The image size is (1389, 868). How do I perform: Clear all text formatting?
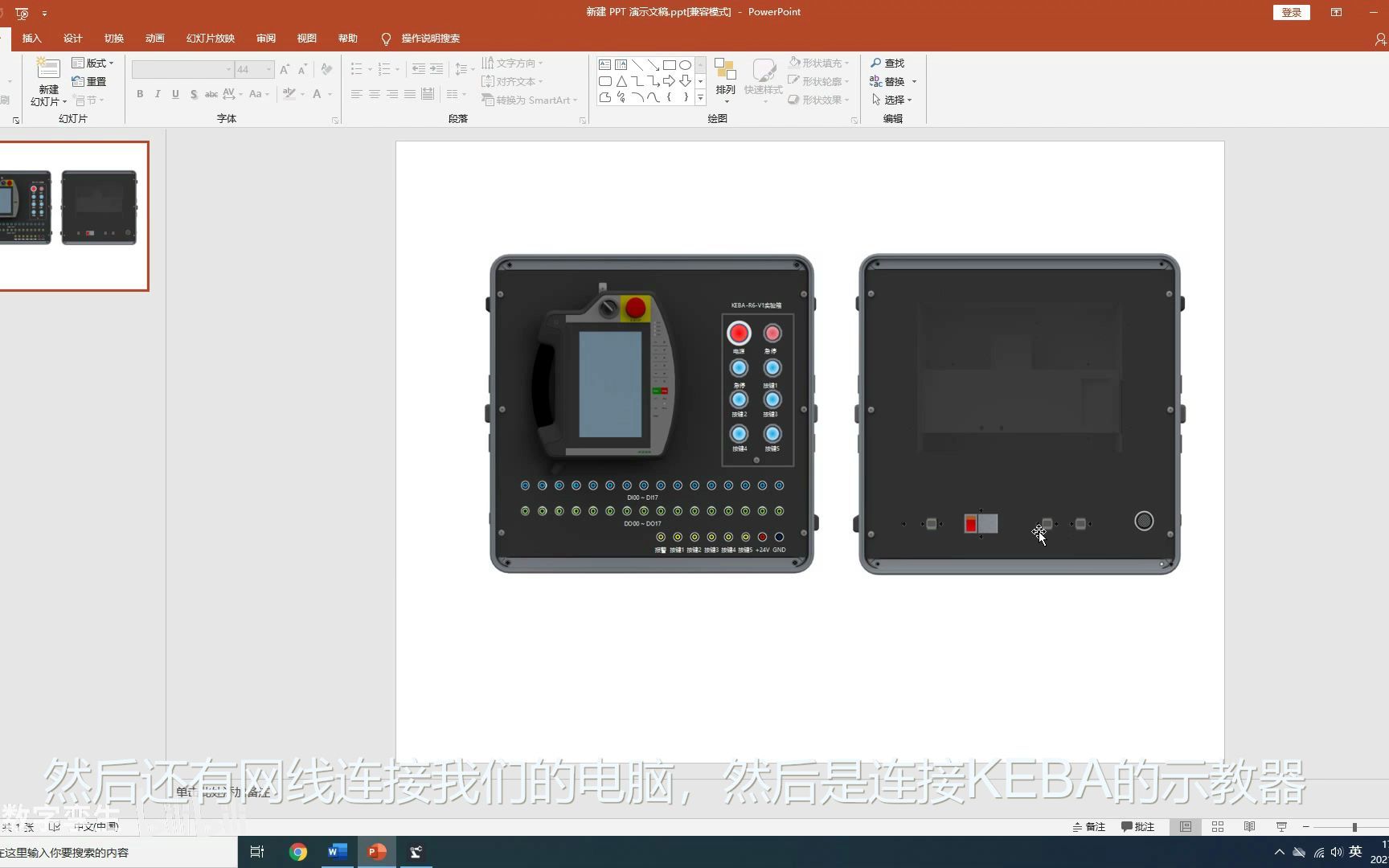[x=326, y=70]
